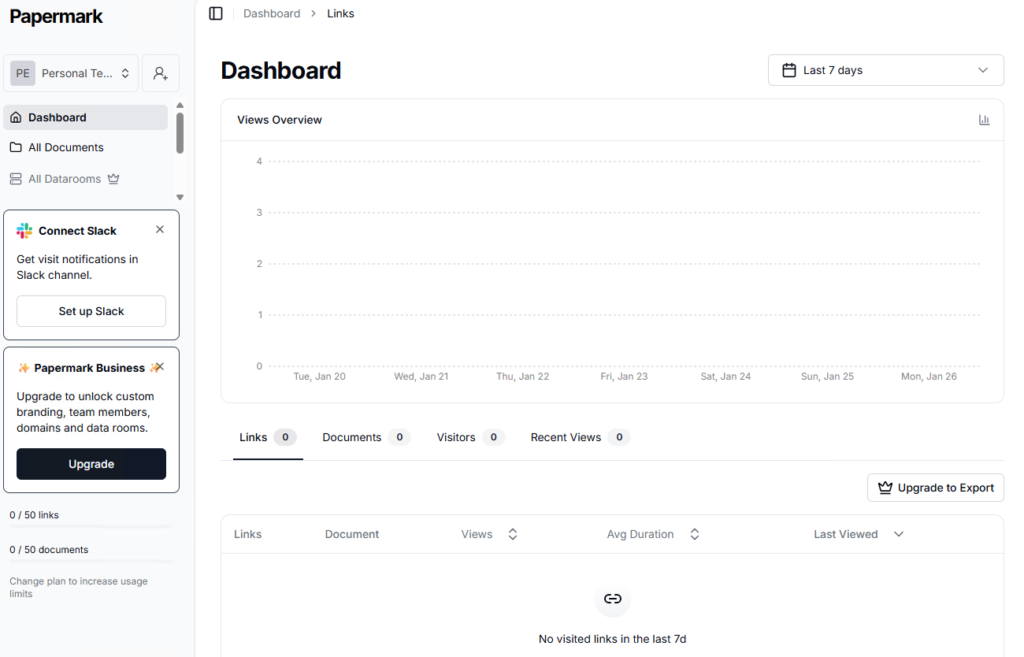Image resolution: width=1024 pixels, height=657 pixels.
Task: Click the Slack logo icon
Action: click(x=24, y=231)
